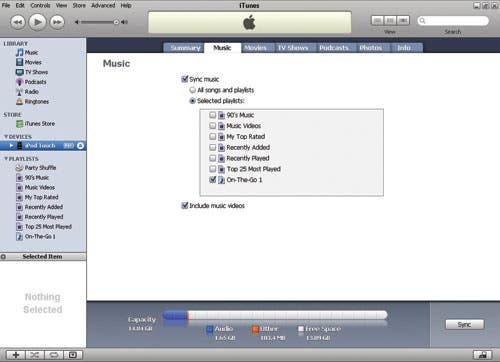500x362 pixels.
Task: Open the File menu
Action: click(x=6, y=5)
